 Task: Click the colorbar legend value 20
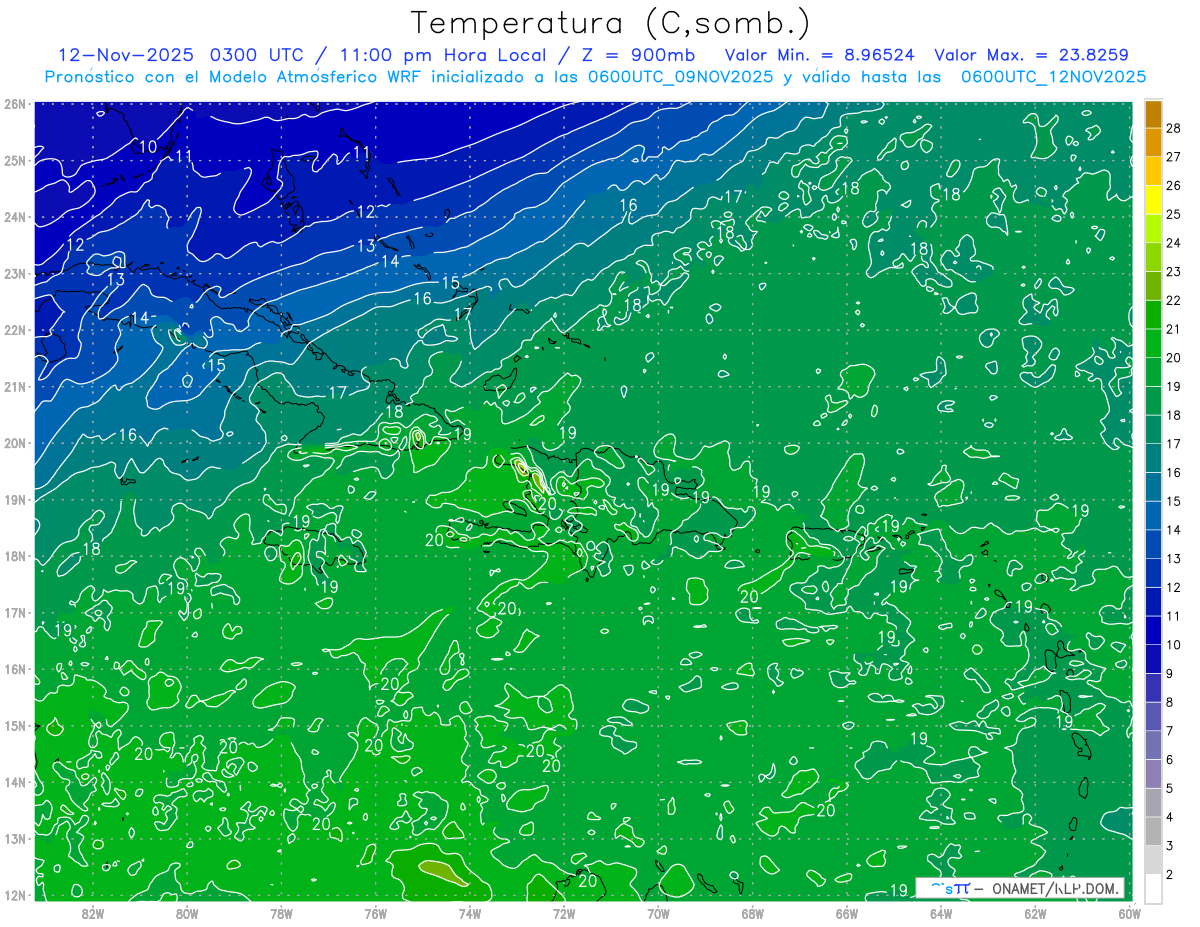pyautogui.click(x=1172, y=358)
